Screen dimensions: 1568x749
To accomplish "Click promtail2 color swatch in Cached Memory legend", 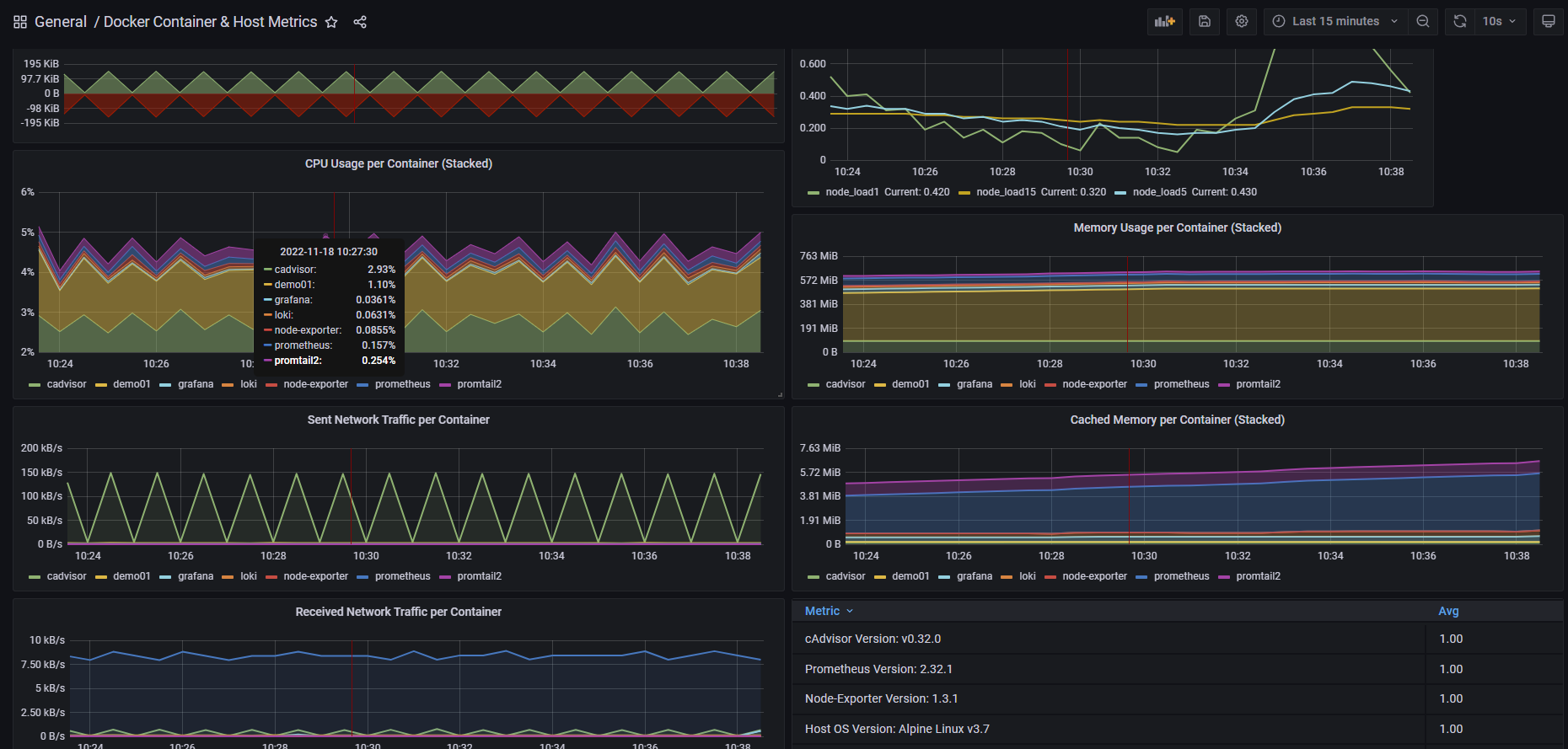I will [1224, 576].
